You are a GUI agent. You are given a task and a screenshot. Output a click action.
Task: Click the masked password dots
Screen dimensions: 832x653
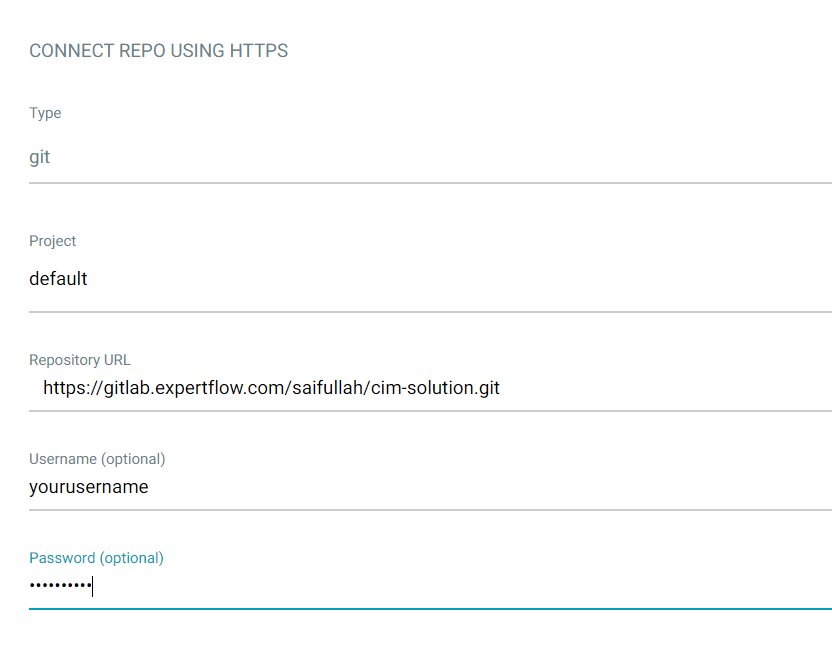[x=60, y=586]
